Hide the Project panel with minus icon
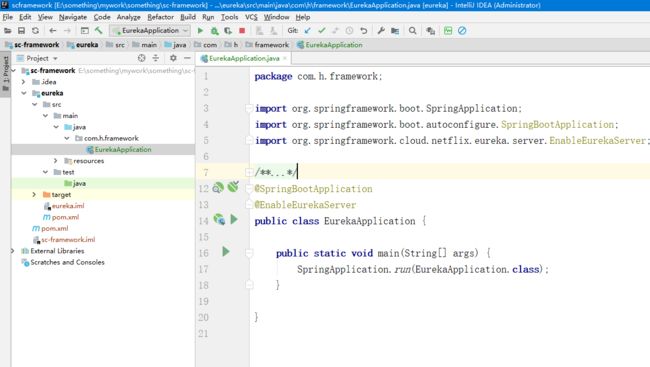 pyautogui.click(x=187, y=58)
